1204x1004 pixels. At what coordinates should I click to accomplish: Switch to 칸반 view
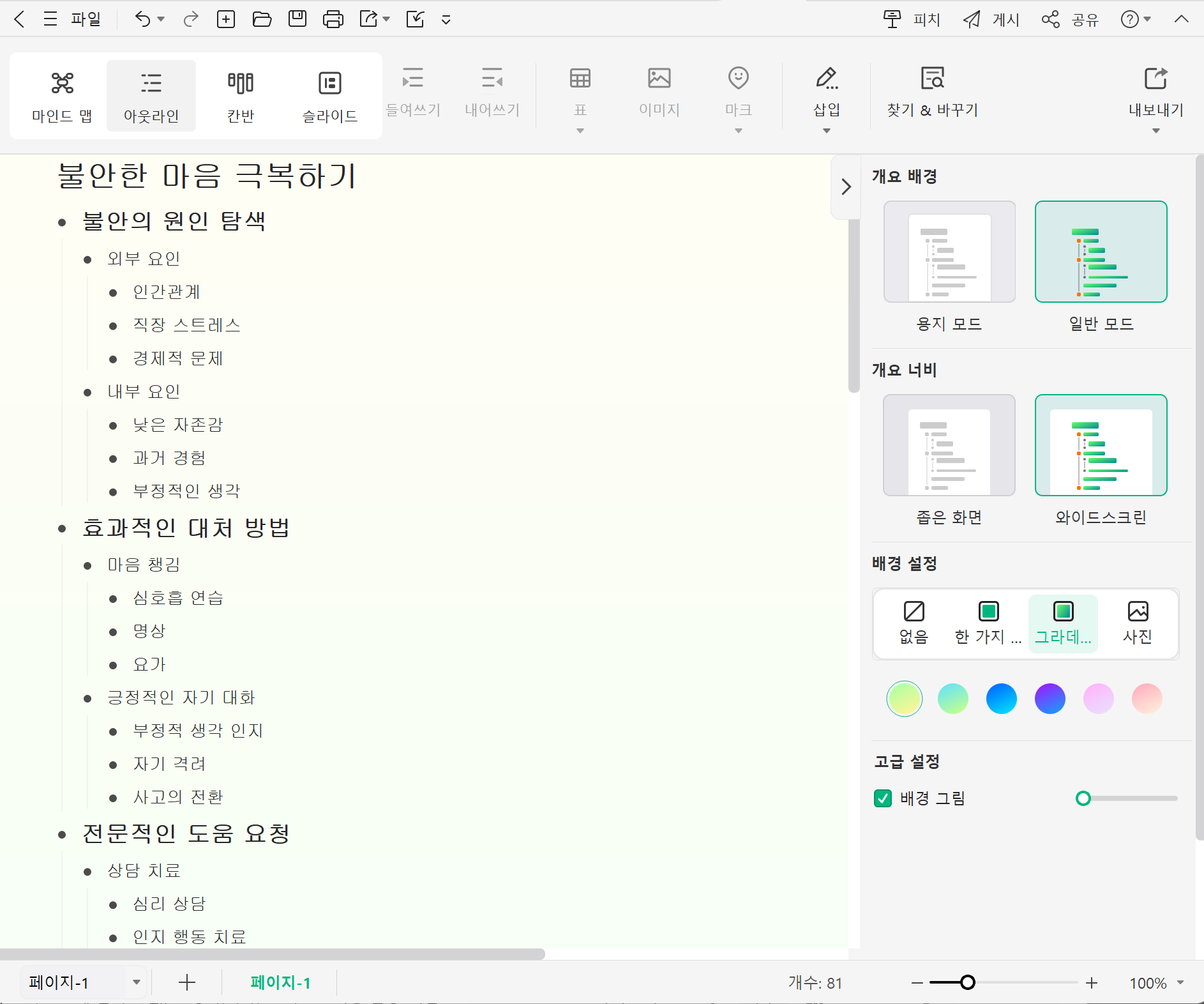coord(241,96)
